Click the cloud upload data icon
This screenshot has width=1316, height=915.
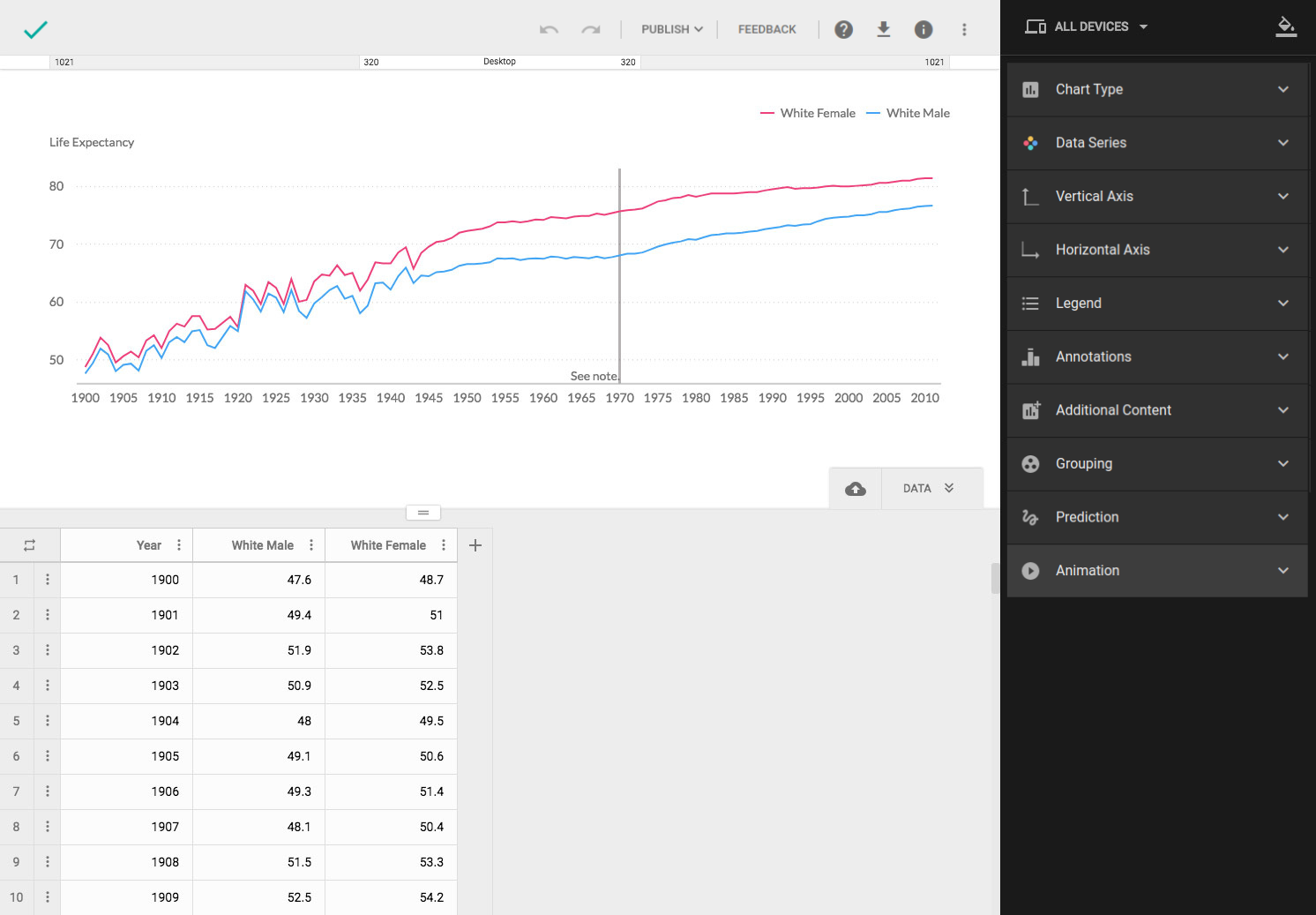pyautogui.click(x=855, y=489)
